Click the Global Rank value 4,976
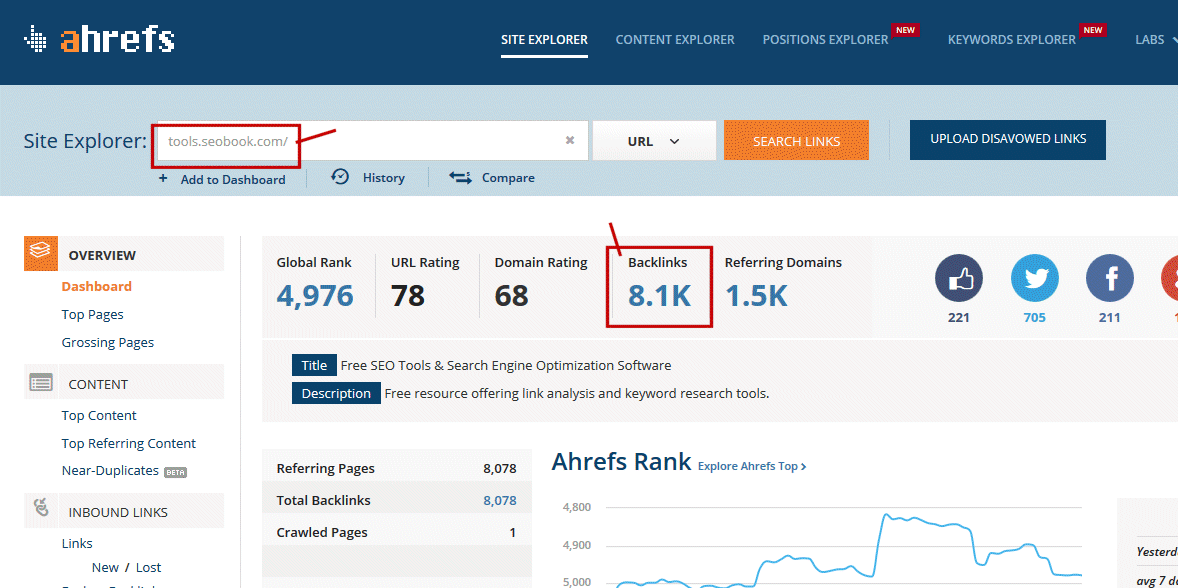The height and width of the screenshot is (588, 1178). tap(315, 295)
